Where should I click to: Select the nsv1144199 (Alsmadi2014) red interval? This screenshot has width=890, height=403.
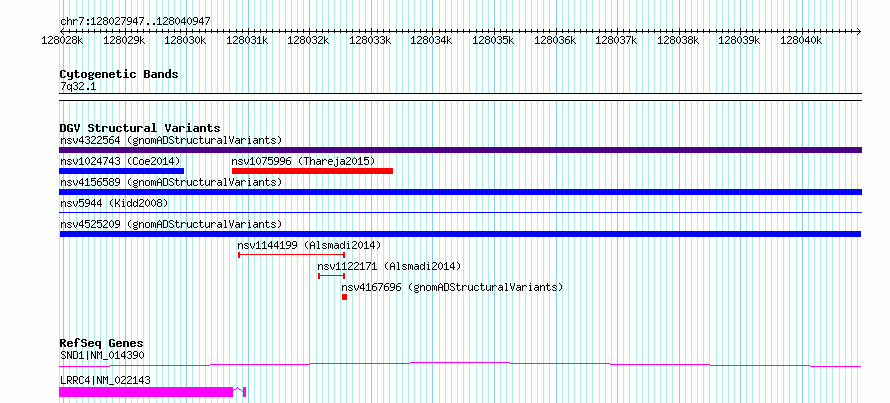(x=292, y=255)
